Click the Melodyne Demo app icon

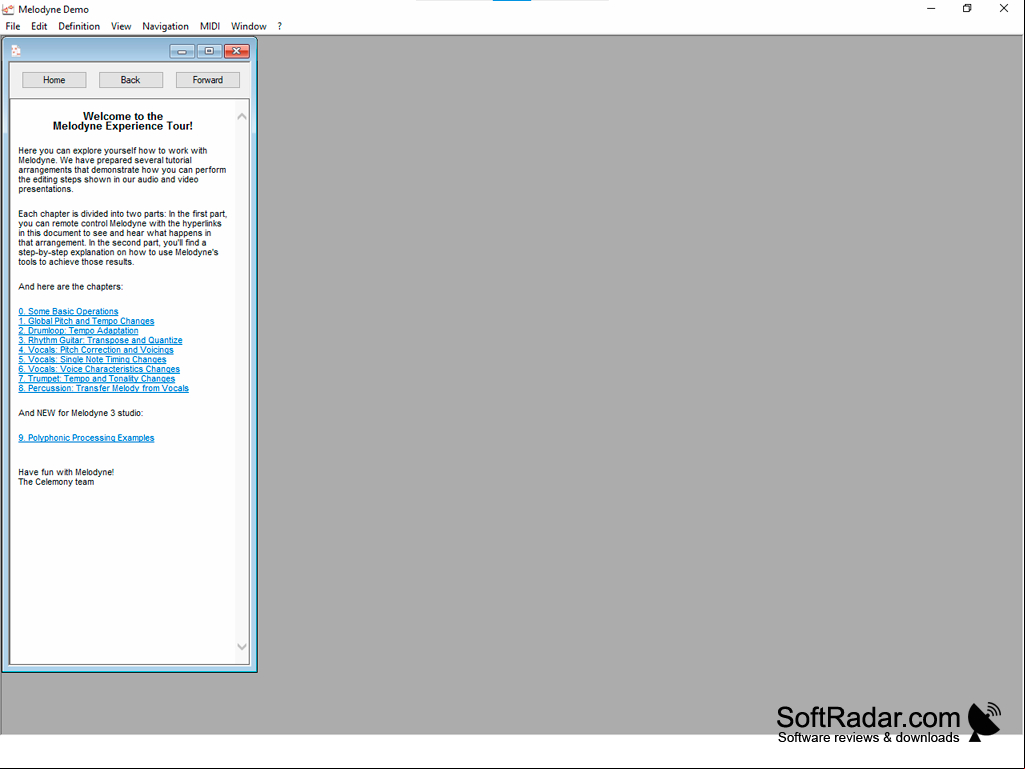(8, 9)
